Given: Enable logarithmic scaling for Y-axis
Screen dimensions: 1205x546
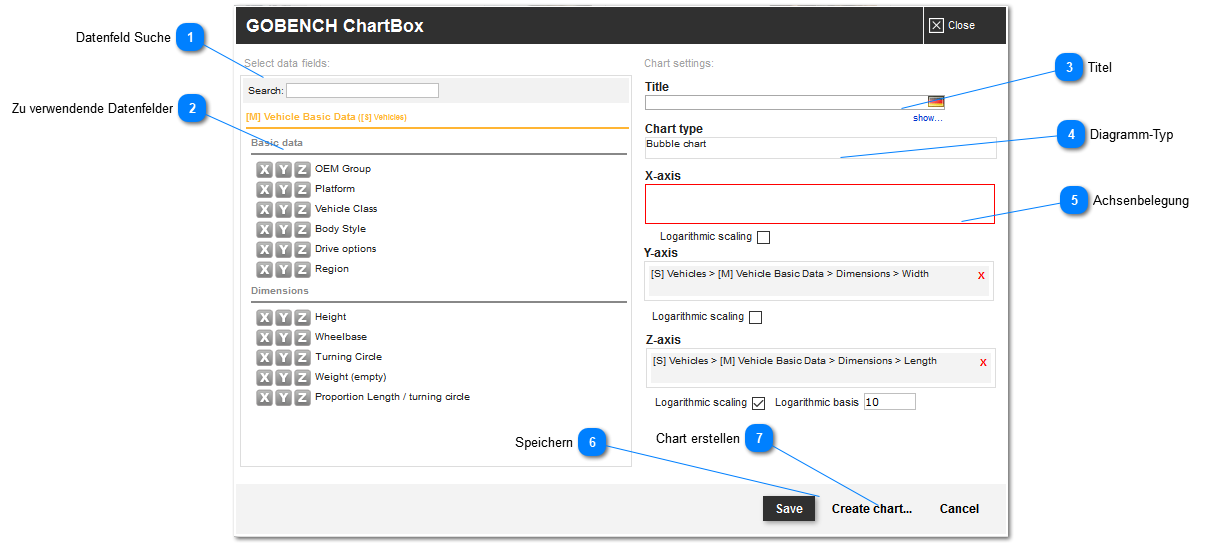Looking at the screenshot, I should click(x=755, y=317).
